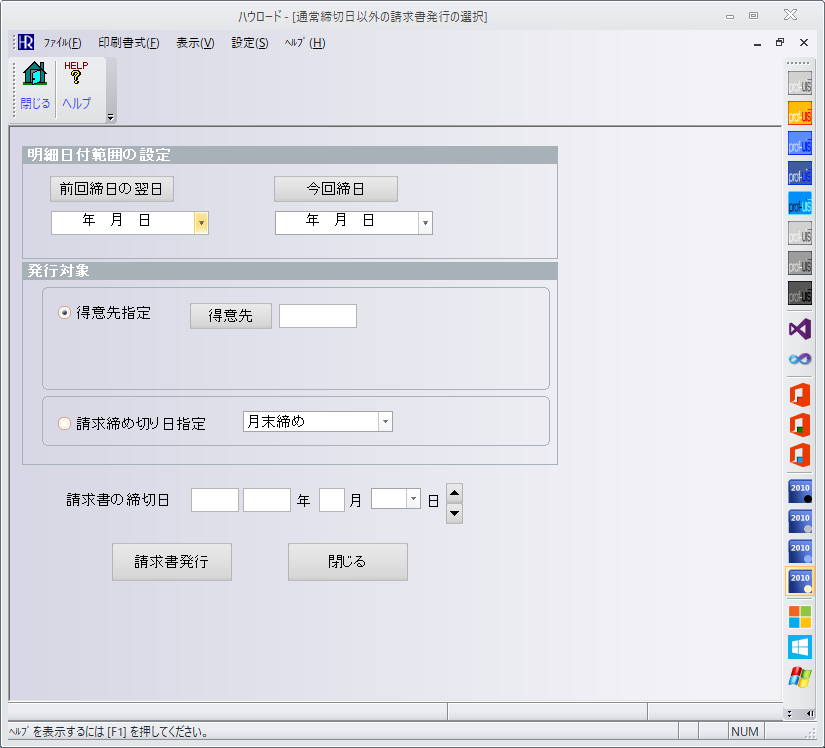
Task: Open the 今回締日 date dropdown
Action: 425,223
